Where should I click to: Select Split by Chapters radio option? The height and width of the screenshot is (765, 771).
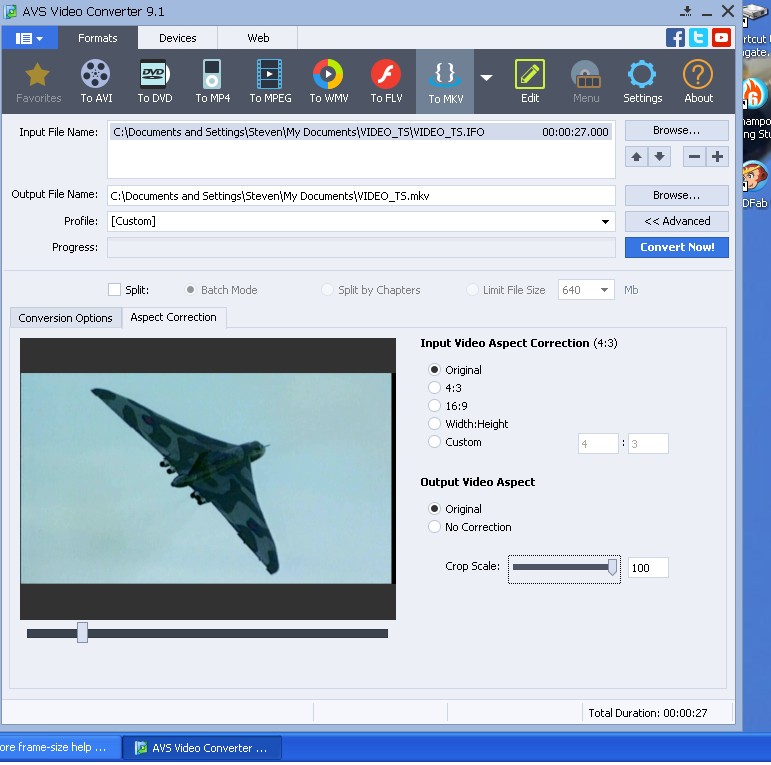327,290
